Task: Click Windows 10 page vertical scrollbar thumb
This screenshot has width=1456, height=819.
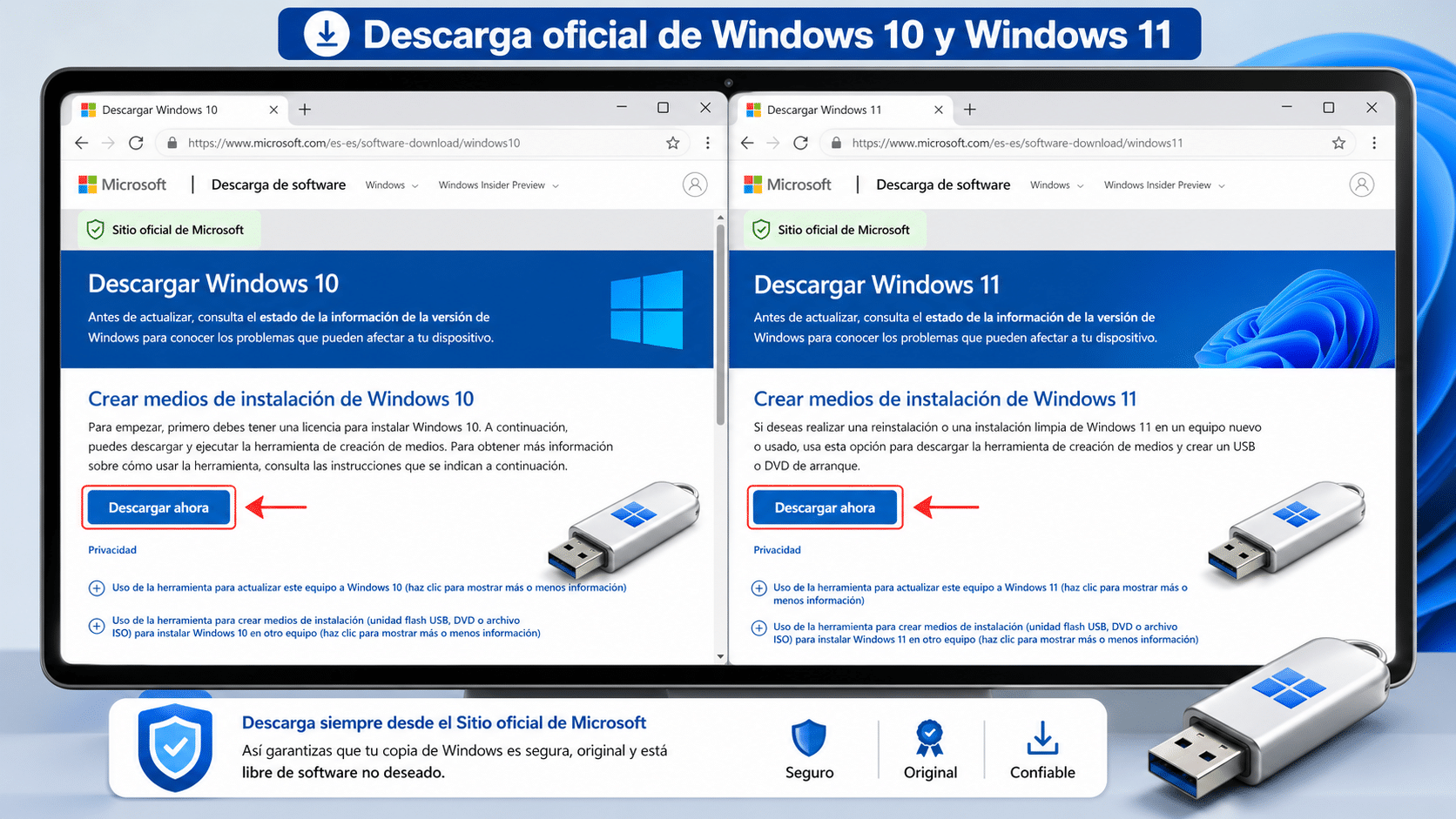Action: [720, 325]
